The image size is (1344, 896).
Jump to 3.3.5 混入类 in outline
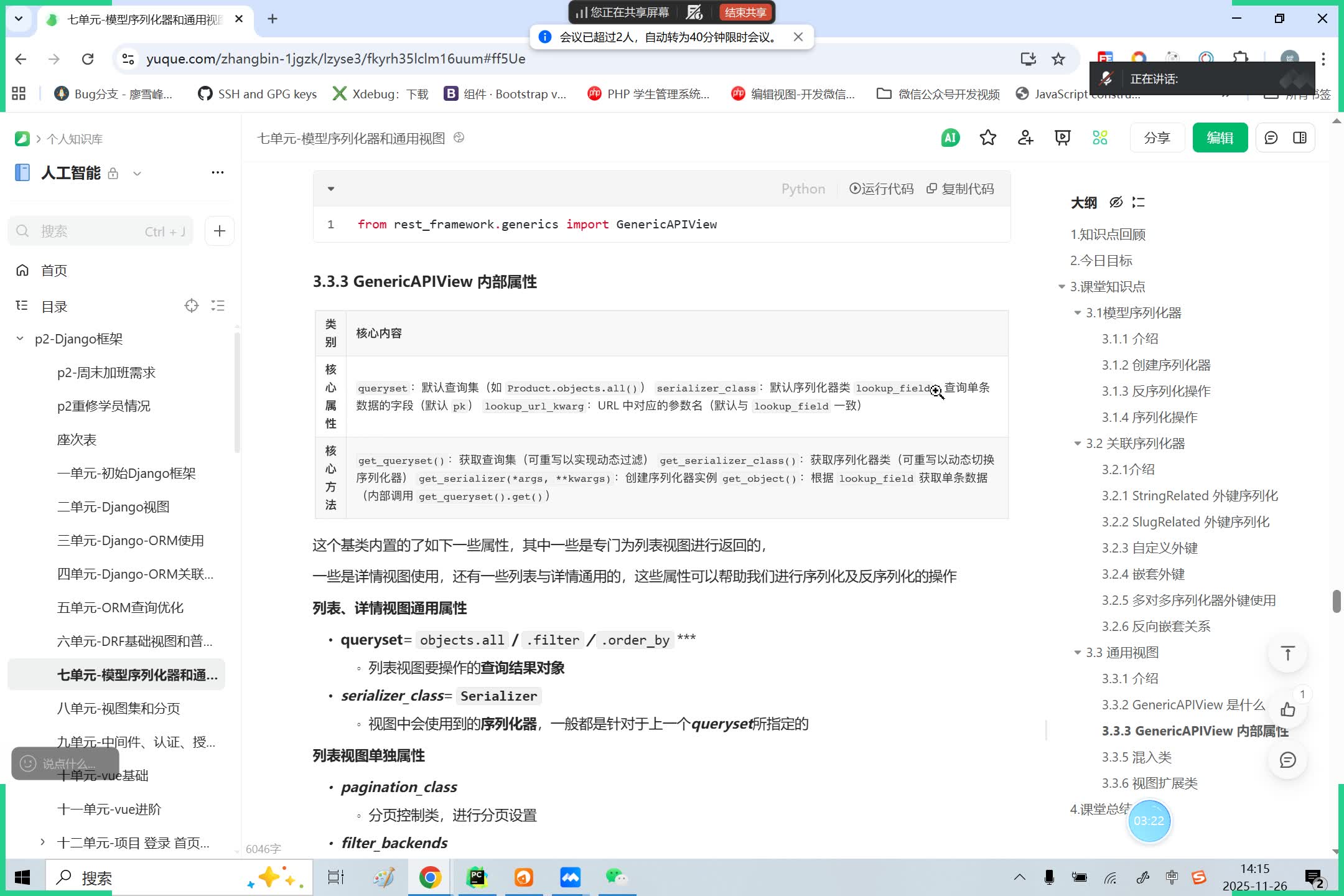point(1136,757)
